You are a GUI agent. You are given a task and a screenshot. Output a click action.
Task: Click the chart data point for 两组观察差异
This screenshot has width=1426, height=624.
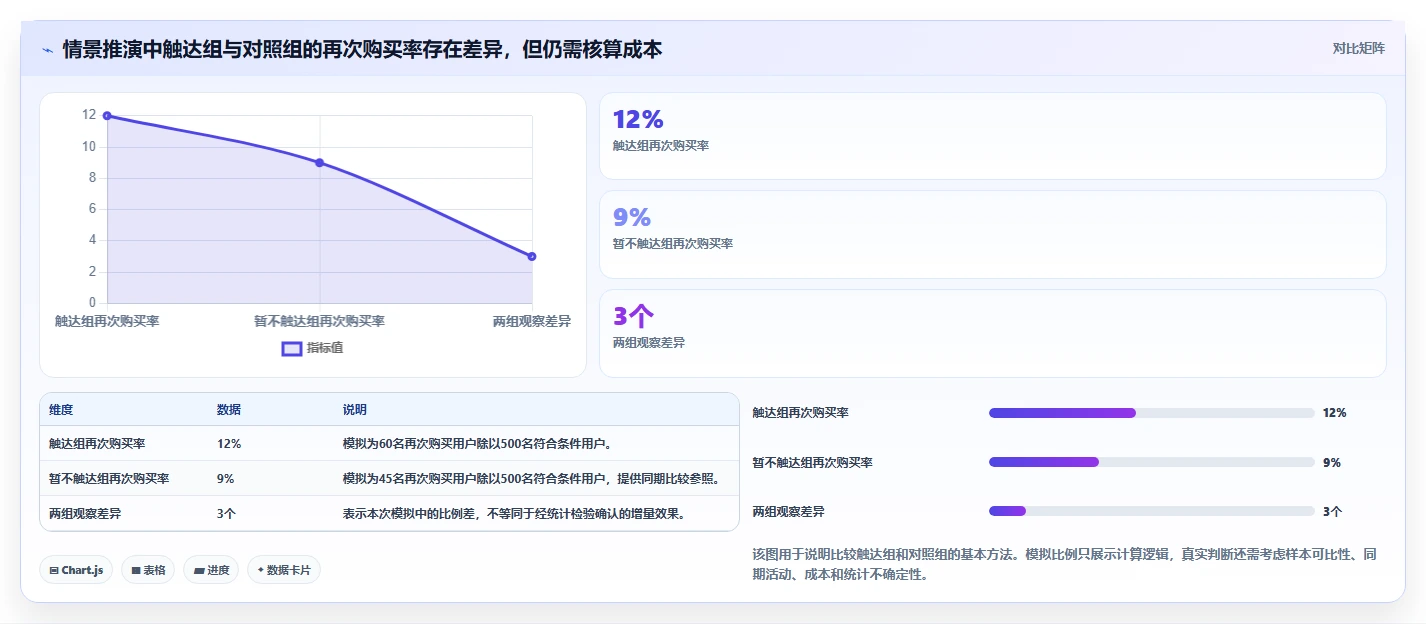pyautogui.click(x=532, y=257)
